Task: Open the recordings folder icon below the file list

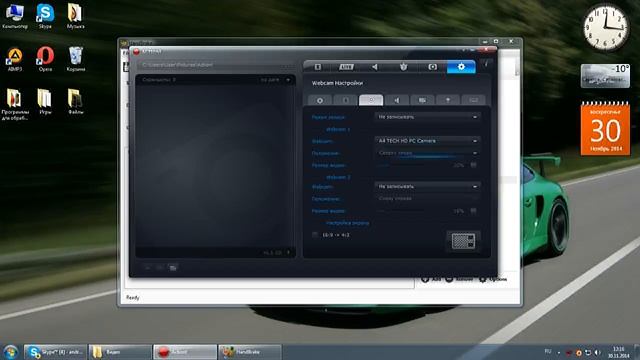Action: tap(173, 268)
